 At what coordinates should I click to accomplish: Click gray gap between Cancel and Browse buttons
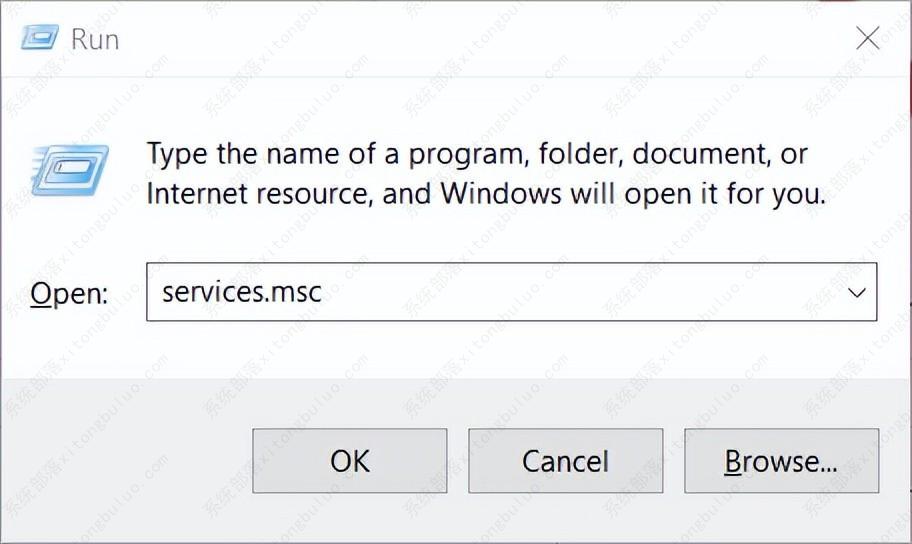(x=674, y=461)
